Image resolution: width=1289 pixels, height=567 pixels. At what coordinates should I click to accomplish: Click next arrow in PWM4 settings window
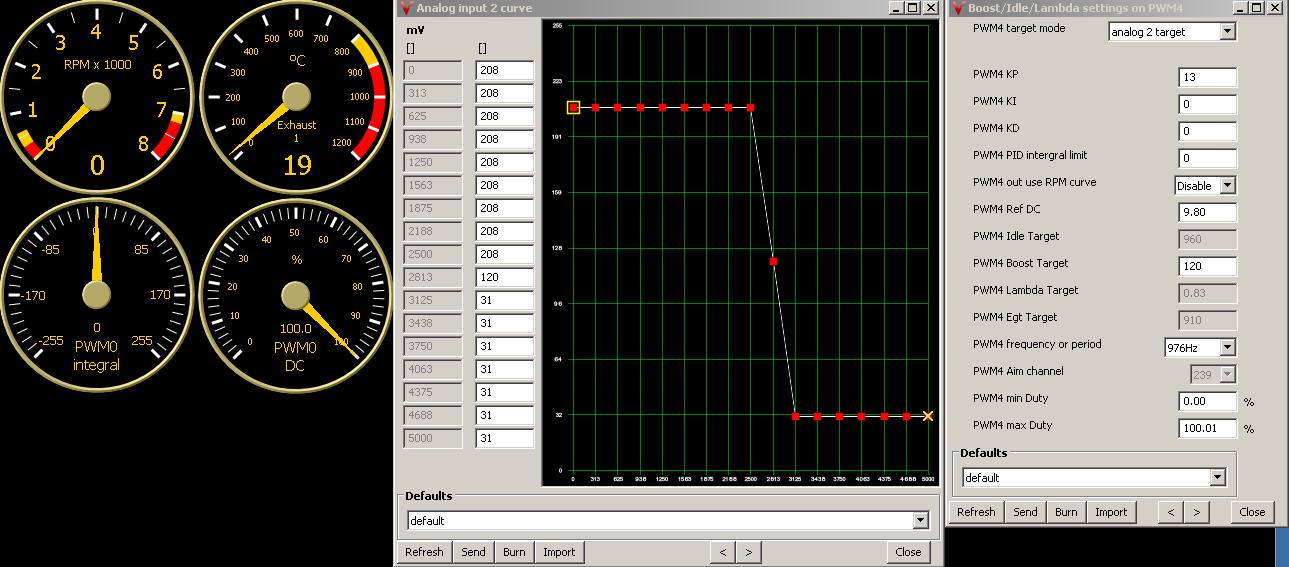[1196, 512]
